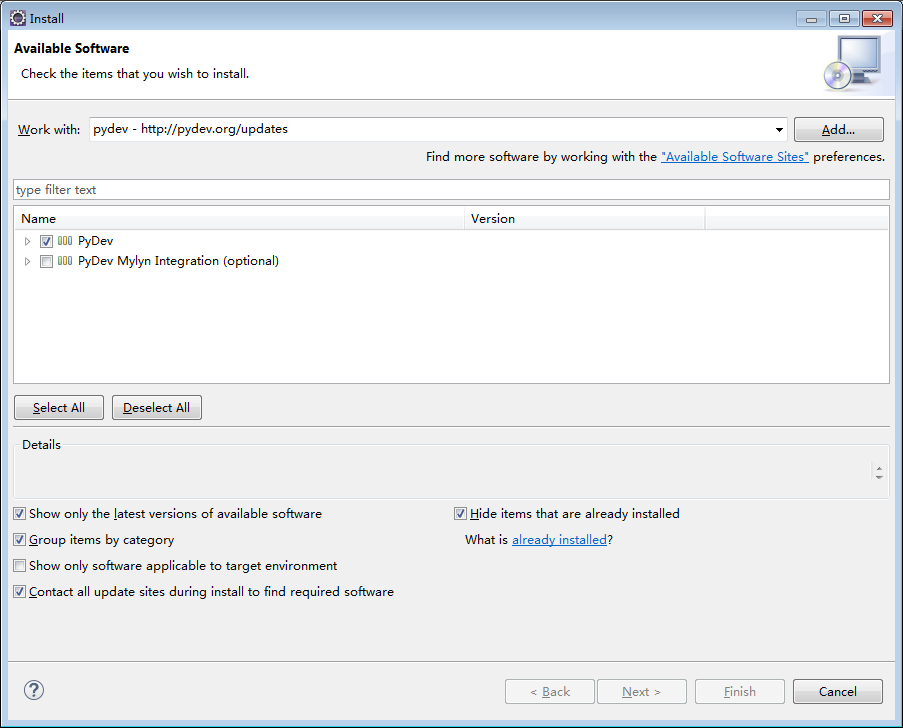Viewport: 903px width, 728px height.
Task: Click the Deselect All button
Action: click(157, 408)
